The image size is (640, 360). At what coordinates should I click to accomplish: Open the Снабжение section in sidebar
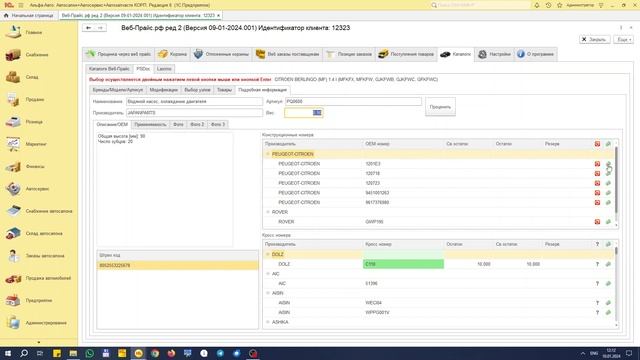(x=37, y=55)
